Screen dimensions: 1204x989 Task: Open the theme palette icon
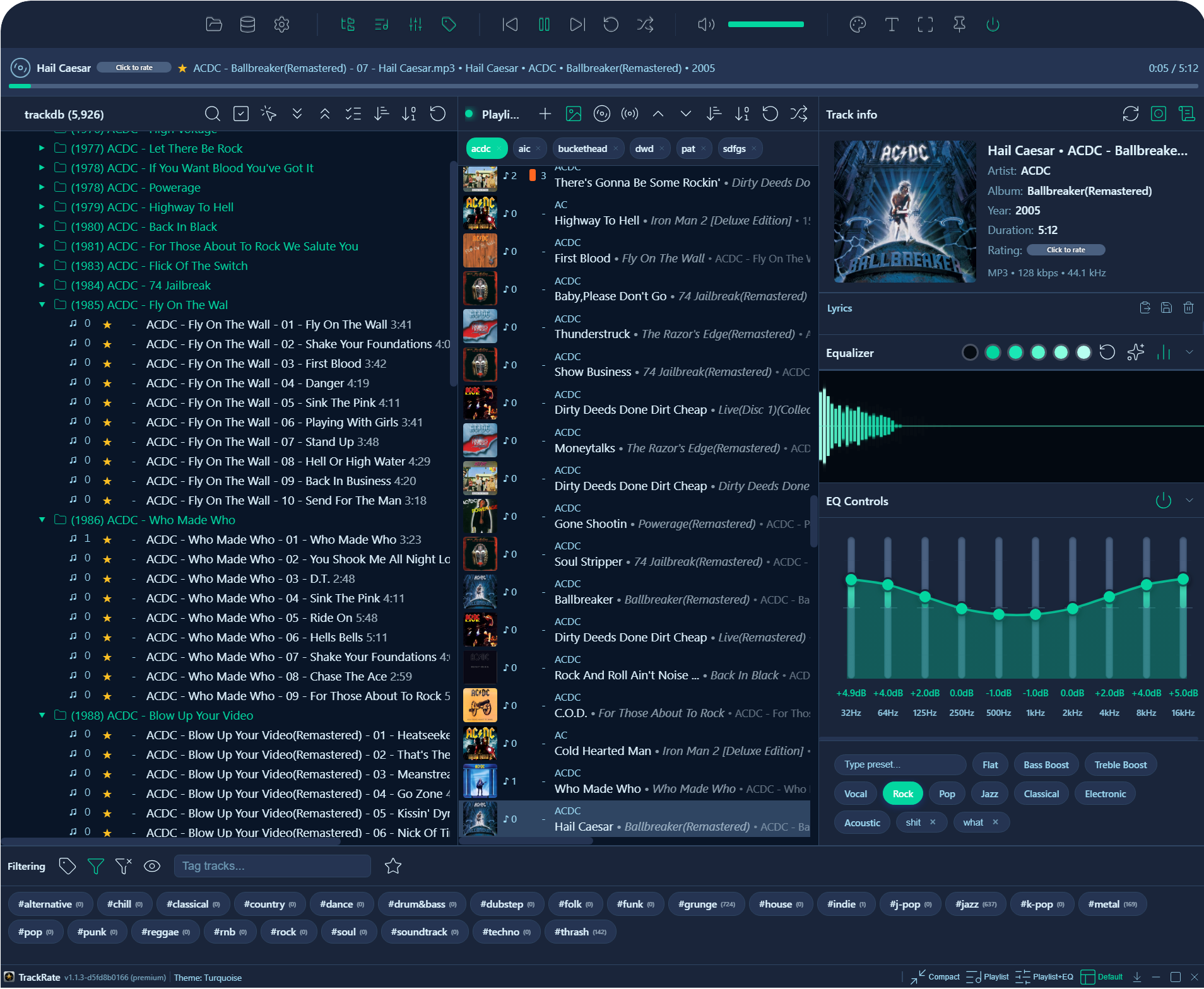click(858, 25)
